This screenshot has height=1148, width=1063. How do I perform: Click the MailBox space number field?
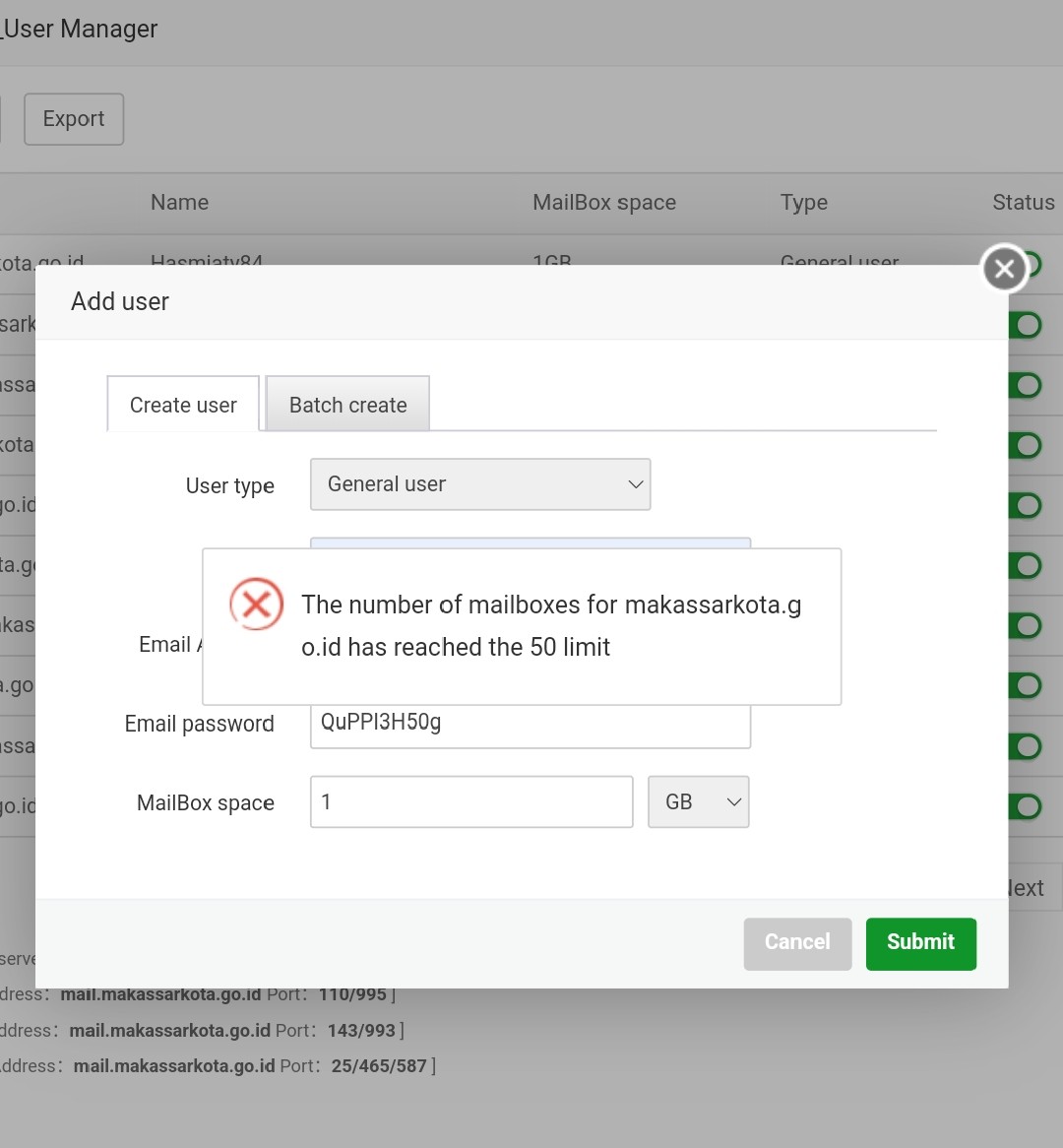point(470,801)
